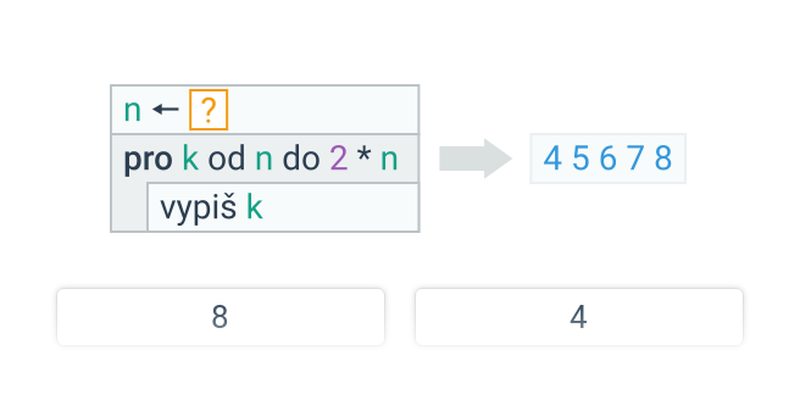The width and height of the screenshot is (800, 400).
Task: Click the gray indent bar beside vypiš
Action: click(130, 207)
